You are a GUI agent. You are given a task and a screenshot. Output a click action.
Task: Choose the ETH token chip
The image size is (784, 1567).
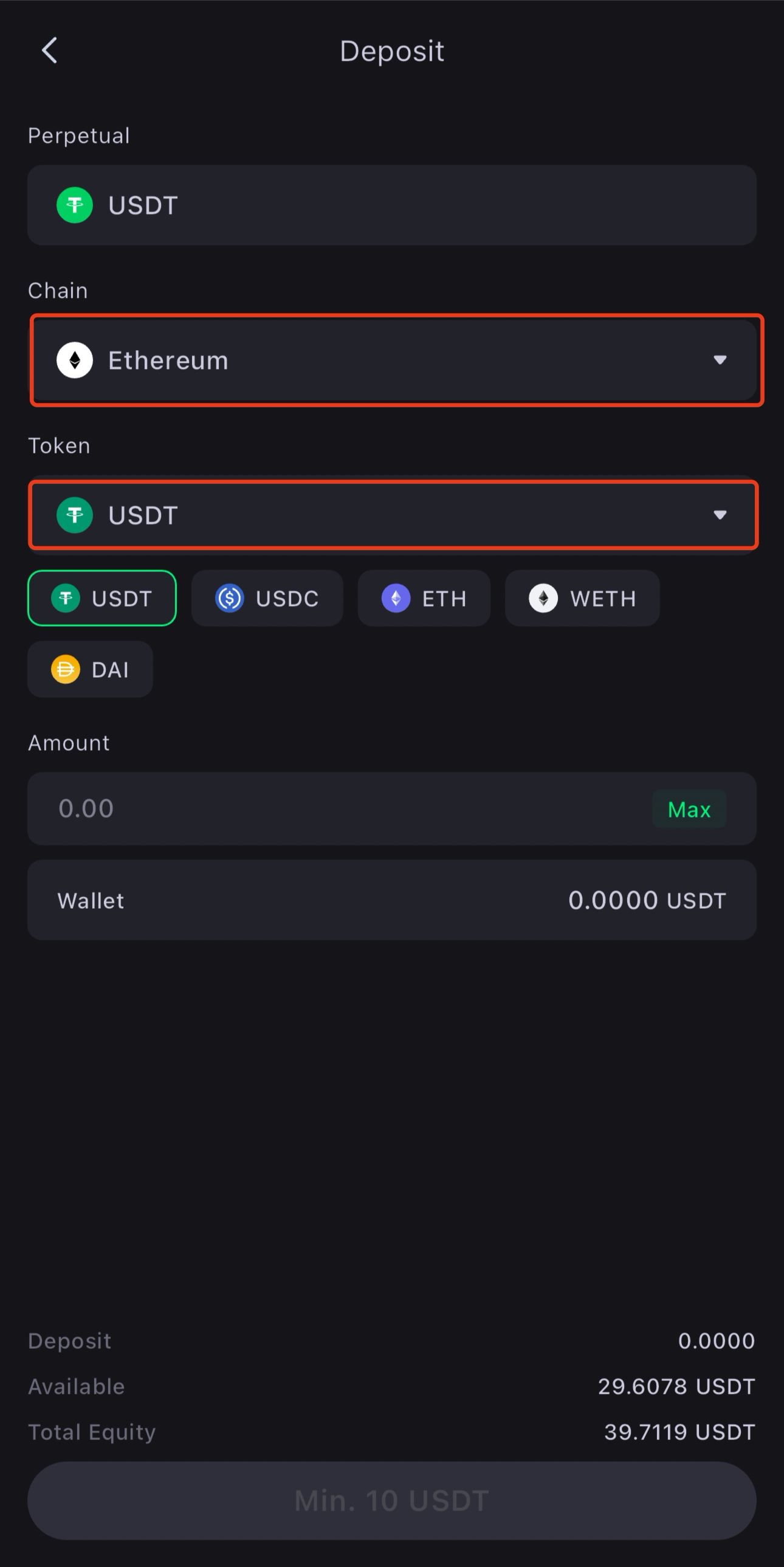tap(424, 599)
